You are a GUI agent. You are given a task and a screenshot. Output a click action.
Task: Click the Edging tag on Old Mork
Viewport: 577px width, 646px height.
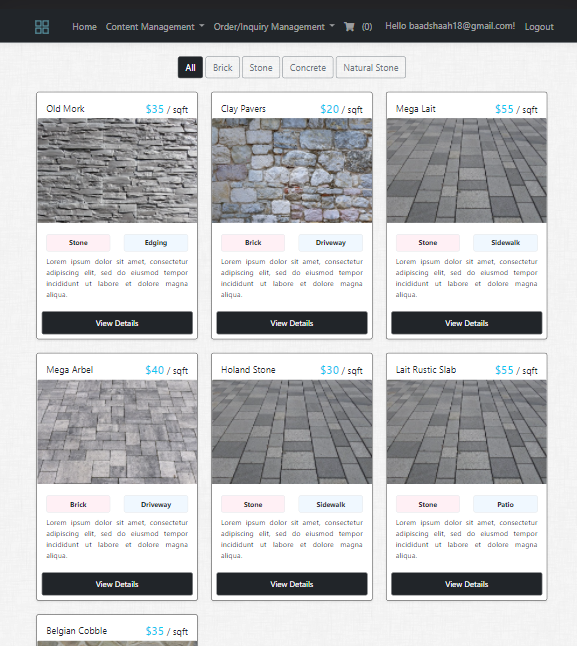[156, 243]
